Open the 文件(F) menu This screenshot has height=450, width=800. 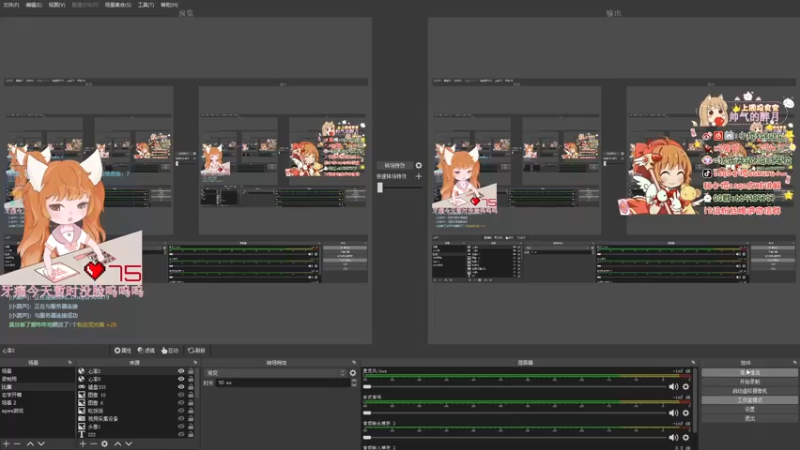11,5
